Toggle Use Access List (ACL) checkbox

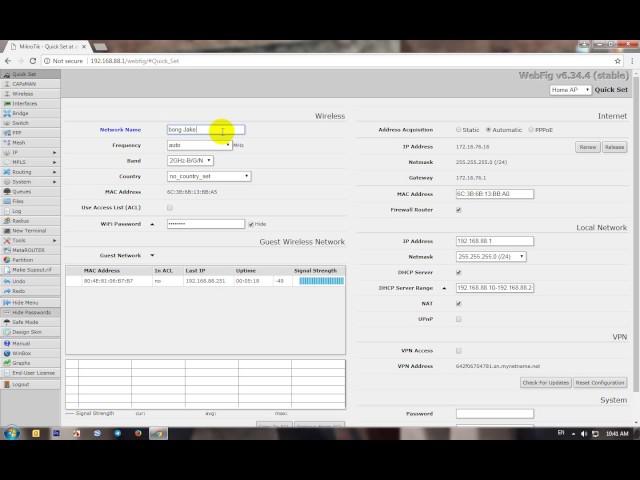170,208
